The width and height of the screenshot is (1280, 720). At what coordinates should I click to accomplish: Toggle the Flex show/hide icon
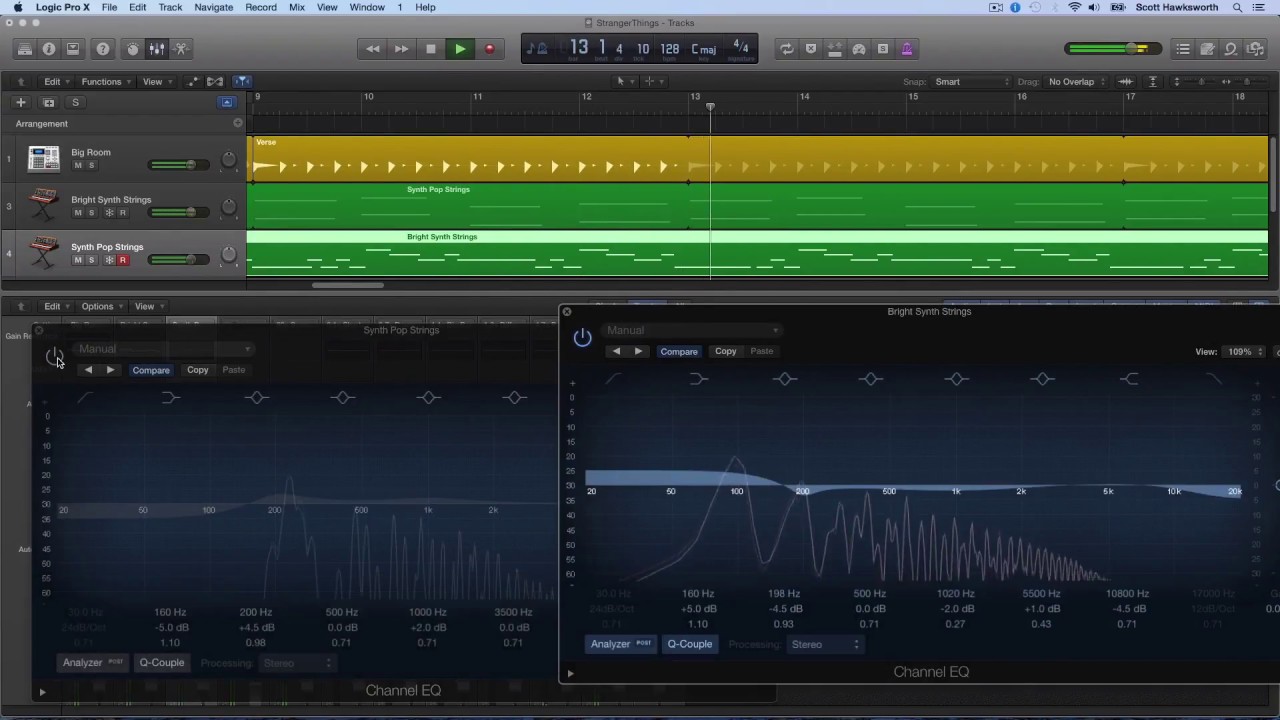pos(214,81)
